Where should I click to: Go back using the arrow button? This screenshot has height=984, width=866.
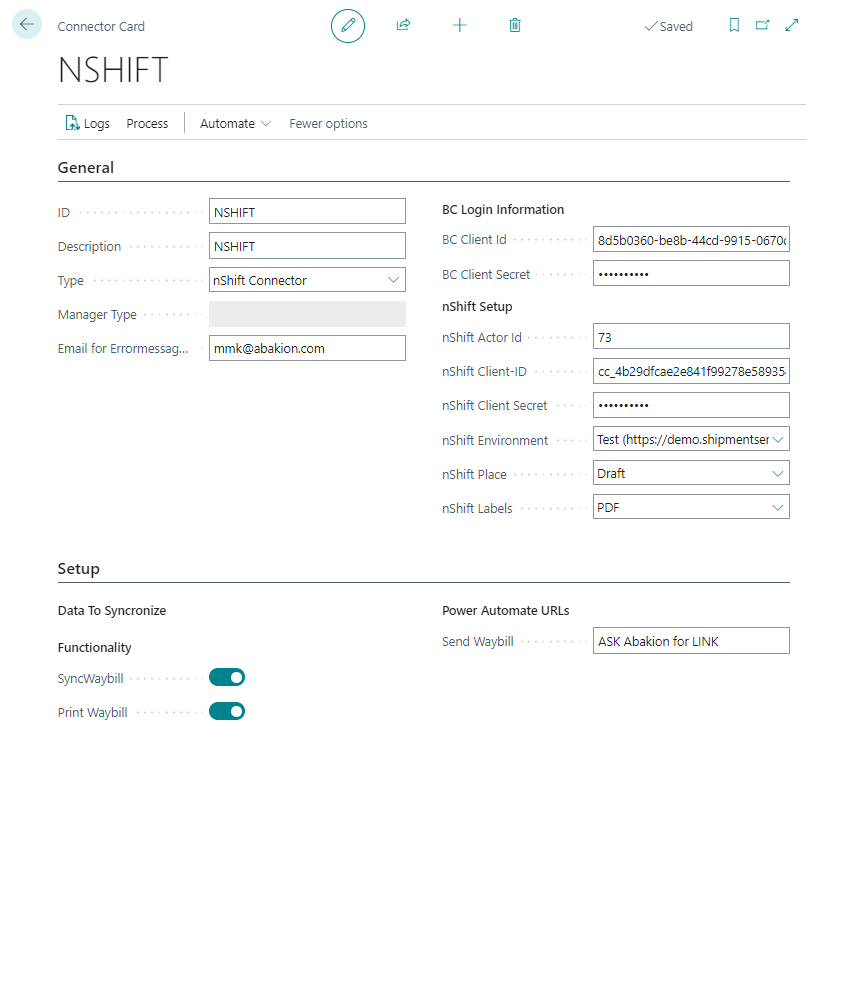pyautogui.click(x=26, y=25)
